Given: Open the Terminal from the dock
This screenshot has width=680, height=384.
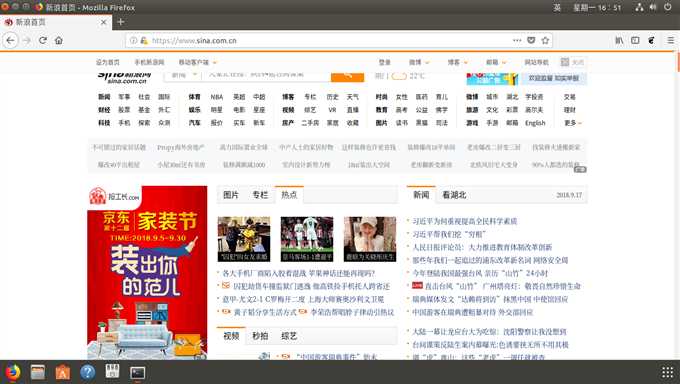Looking at the screenshot, I should point(137,373).
